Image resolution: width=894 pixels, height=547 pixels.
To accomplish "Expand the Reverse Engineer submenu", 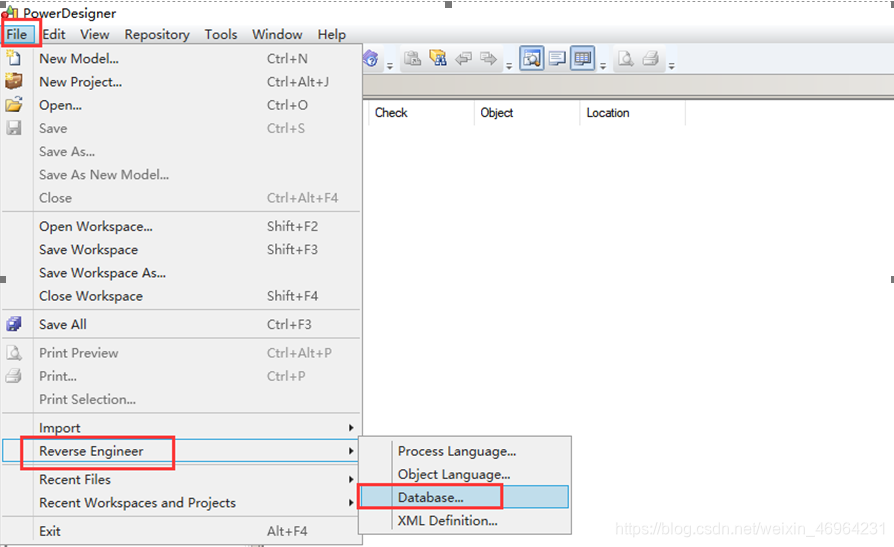I will point(181,451).
